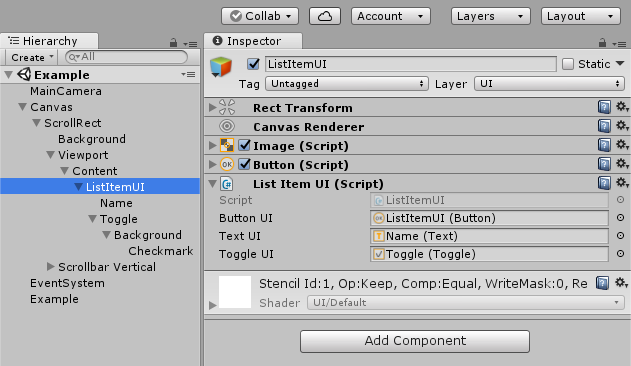
Task: Open List Item UI script help icon
Action: pyautogui.click(x=604, y=183)
